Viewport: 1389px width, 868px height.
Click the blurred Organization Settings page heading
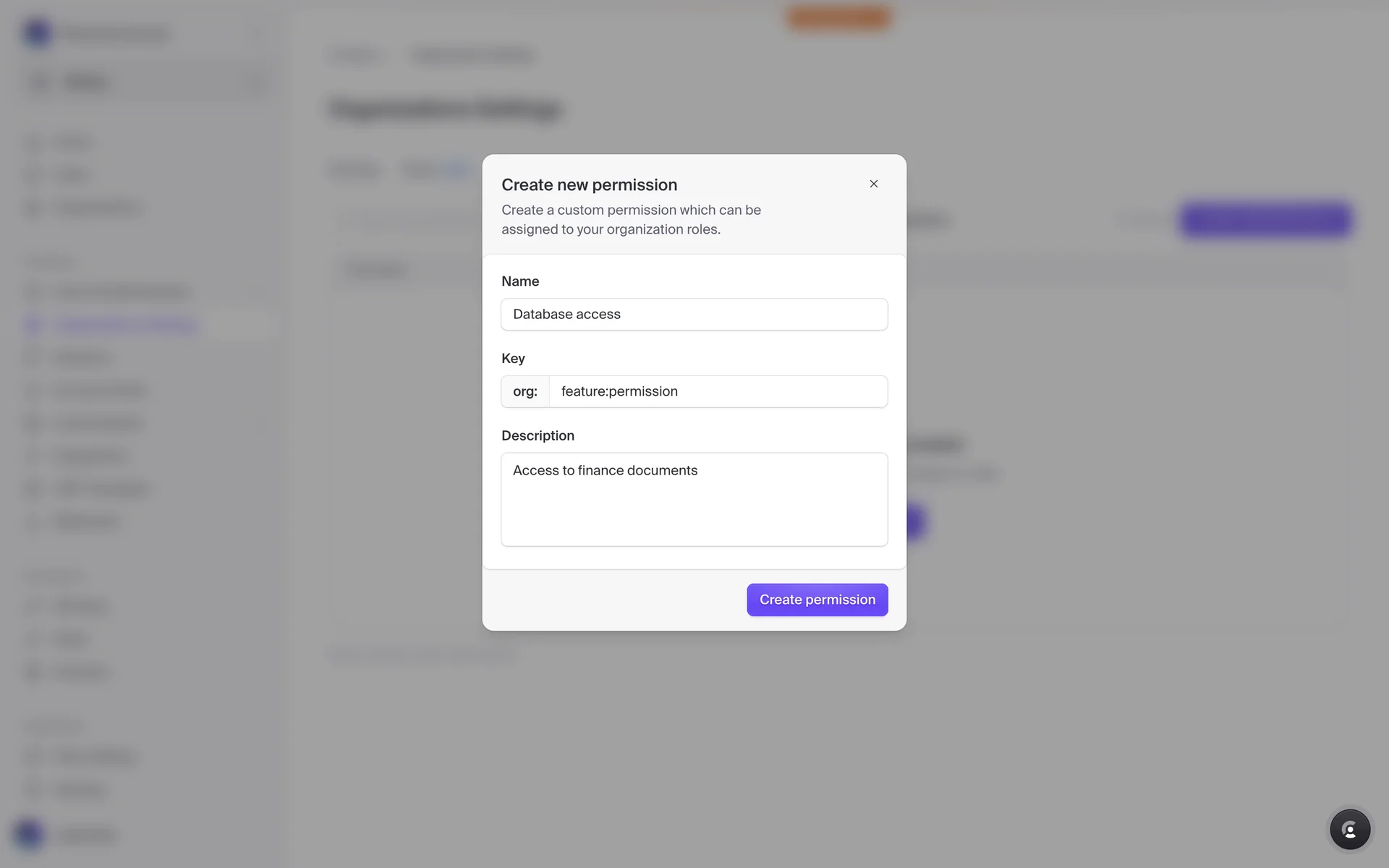[446, 109]
